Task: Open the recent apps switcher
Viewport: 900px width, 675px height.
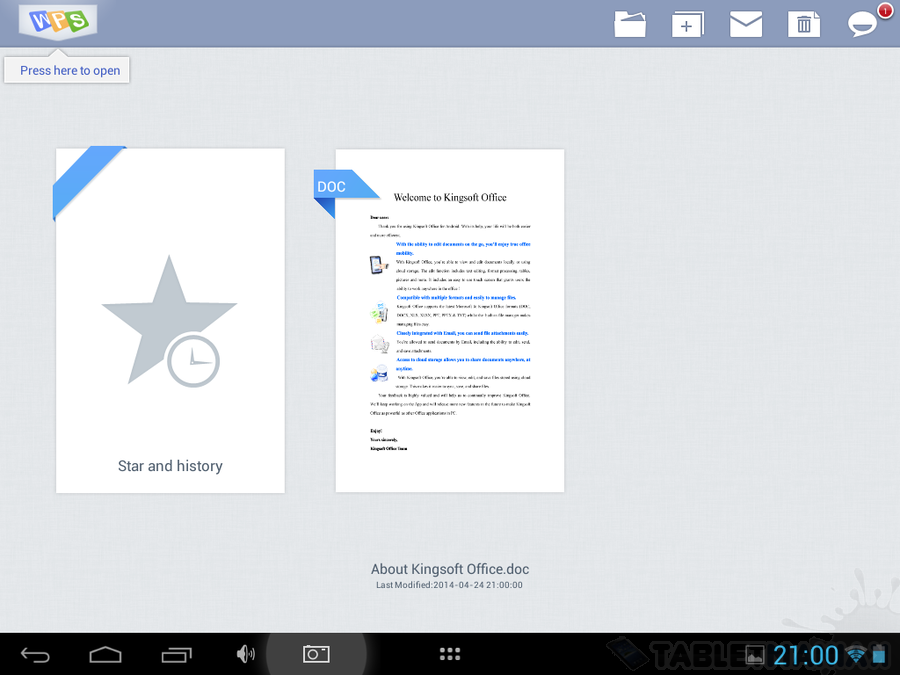Action: tap(176, 654)
